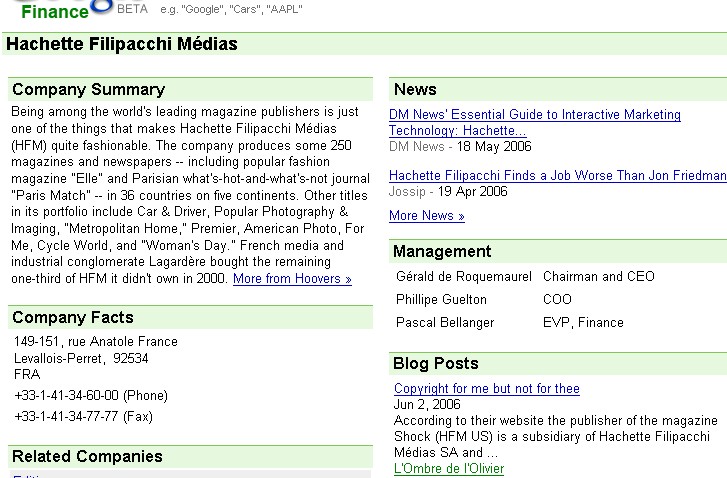727x478 pixels.
Task: Click the address 149-151, rue Anatole France
Action: pyautogui.click(x=96, y=342)
